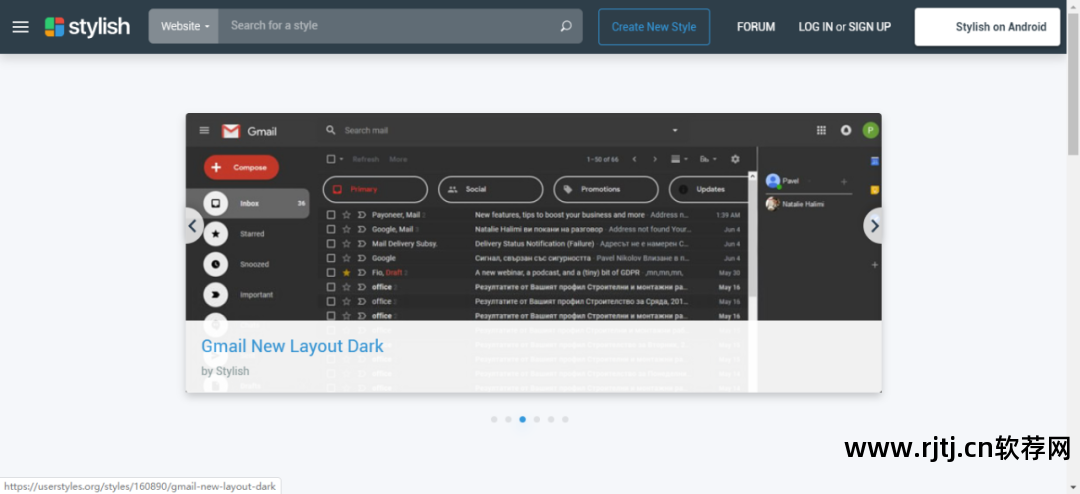Screen dimensions: 1080x494
Task: Select the second carousel indicator dot
Action: [x=508, y=419]
